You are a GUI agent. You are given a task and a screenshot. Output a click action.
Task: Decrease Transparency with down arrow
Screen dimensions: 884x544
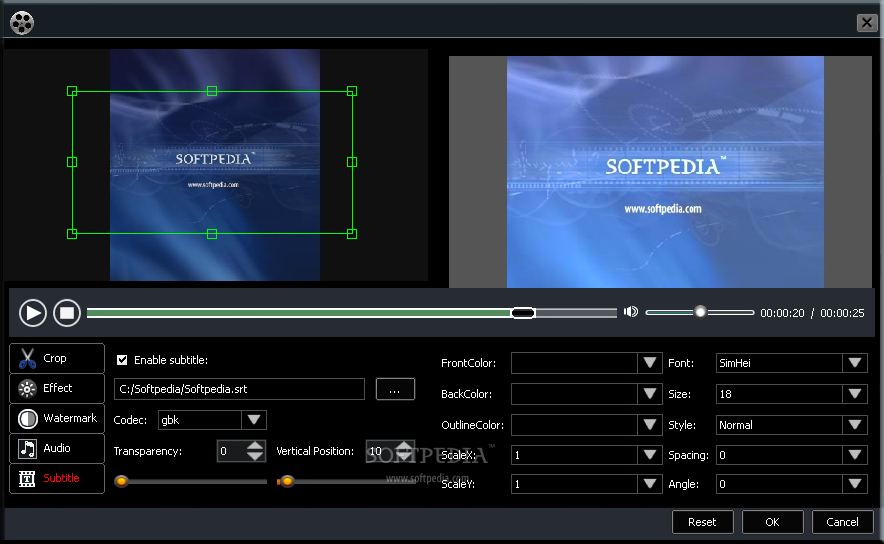[255, 456]
